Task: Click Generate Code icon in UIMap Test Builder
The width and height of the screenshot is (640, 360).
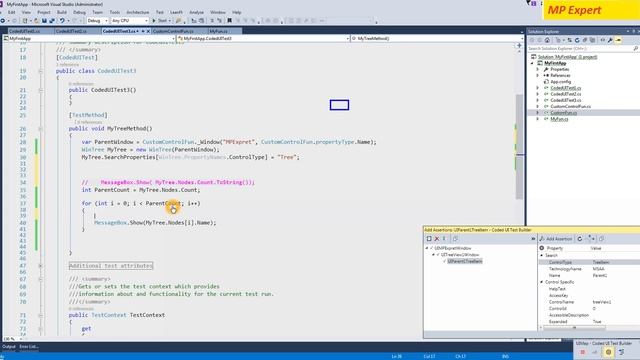Action: point(622,352)
